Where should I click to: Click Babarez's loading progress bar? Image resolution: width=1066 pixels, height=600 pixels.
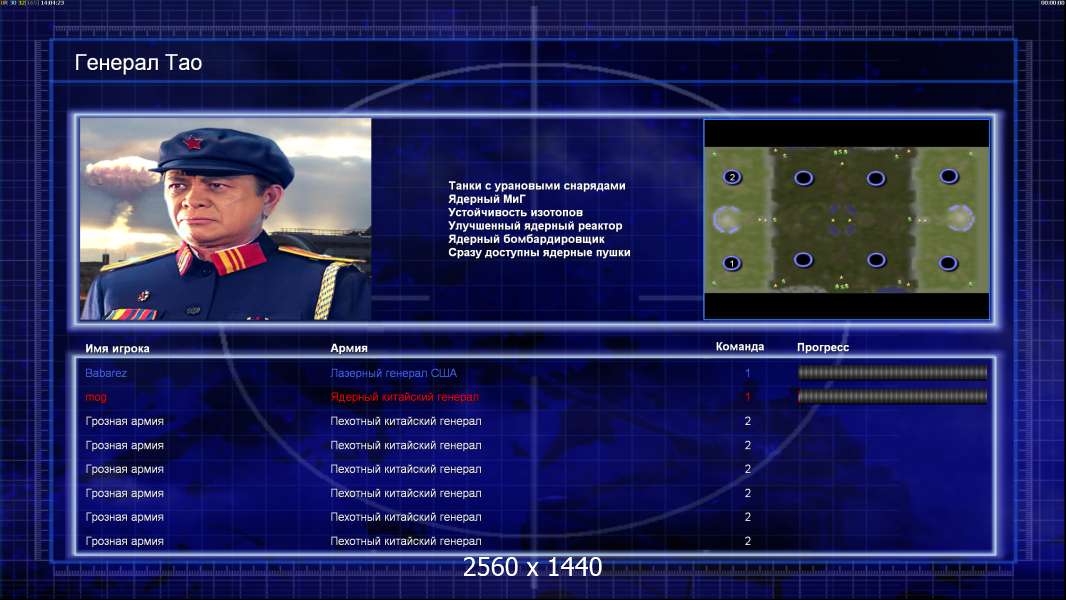point(892,372)
